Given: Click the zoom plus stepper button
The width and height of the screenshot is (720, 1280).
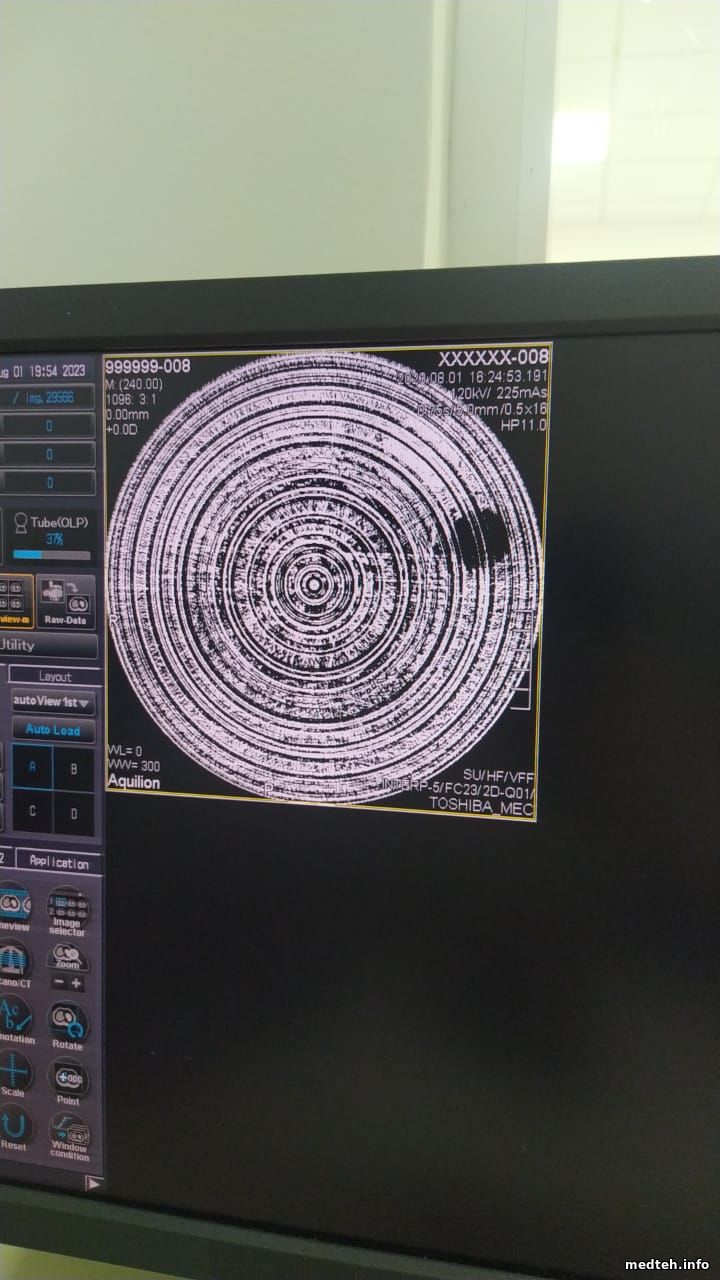Looking at the screenshot, I should click(77, 984).
